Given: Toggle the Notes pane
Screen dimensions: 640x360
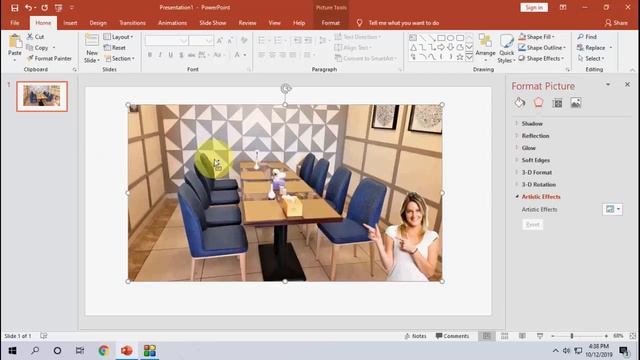Looking at the screenshot, I should point(416,336).
